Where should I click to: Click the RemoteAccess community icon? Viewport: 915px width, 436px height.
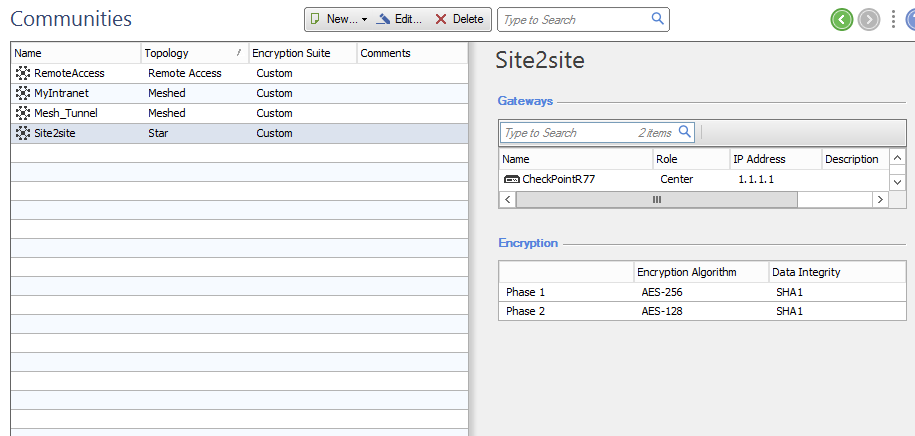click(23, 74)
